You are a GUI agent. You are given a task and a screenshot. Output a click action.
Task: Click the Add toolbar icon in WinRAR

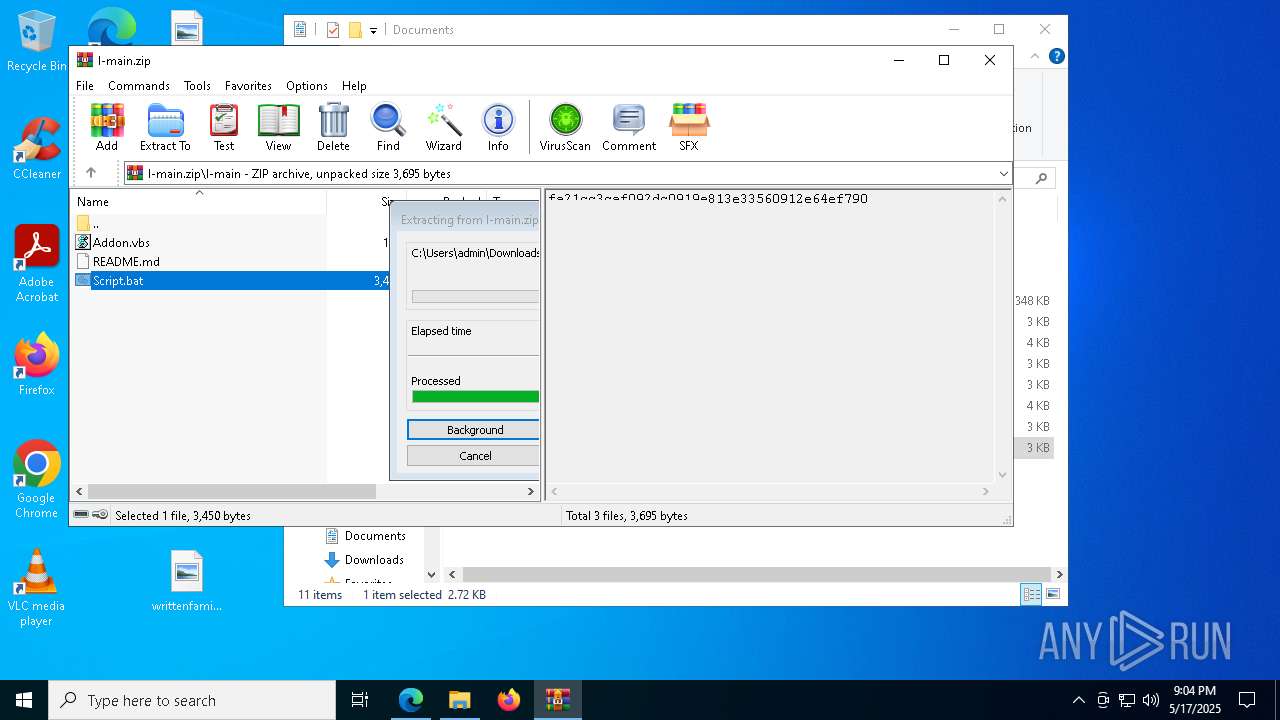point(107,127)
